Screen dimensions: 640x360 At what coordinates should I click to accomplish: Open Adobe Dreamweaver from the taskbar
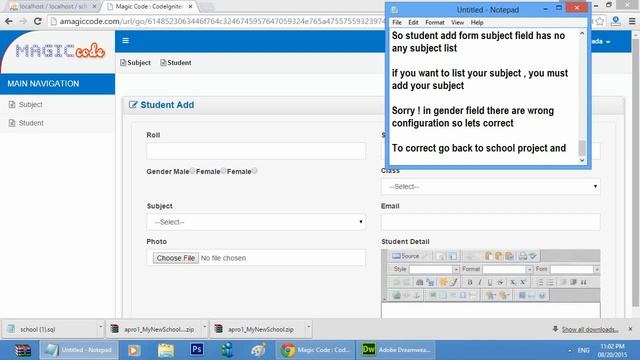point(396,350)
